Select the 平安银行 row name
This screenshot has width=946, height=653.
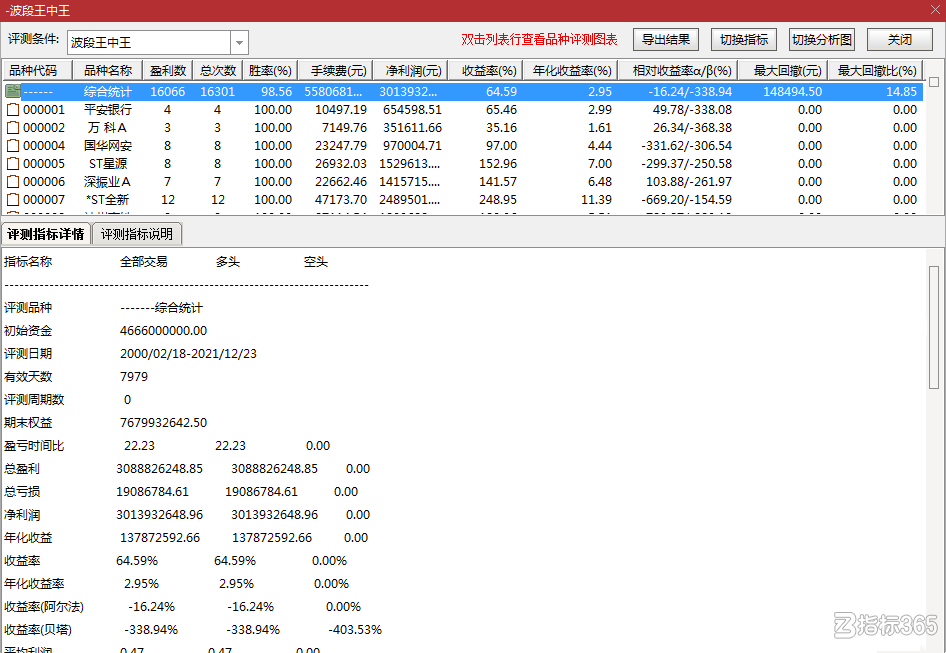tap(107, 110)
